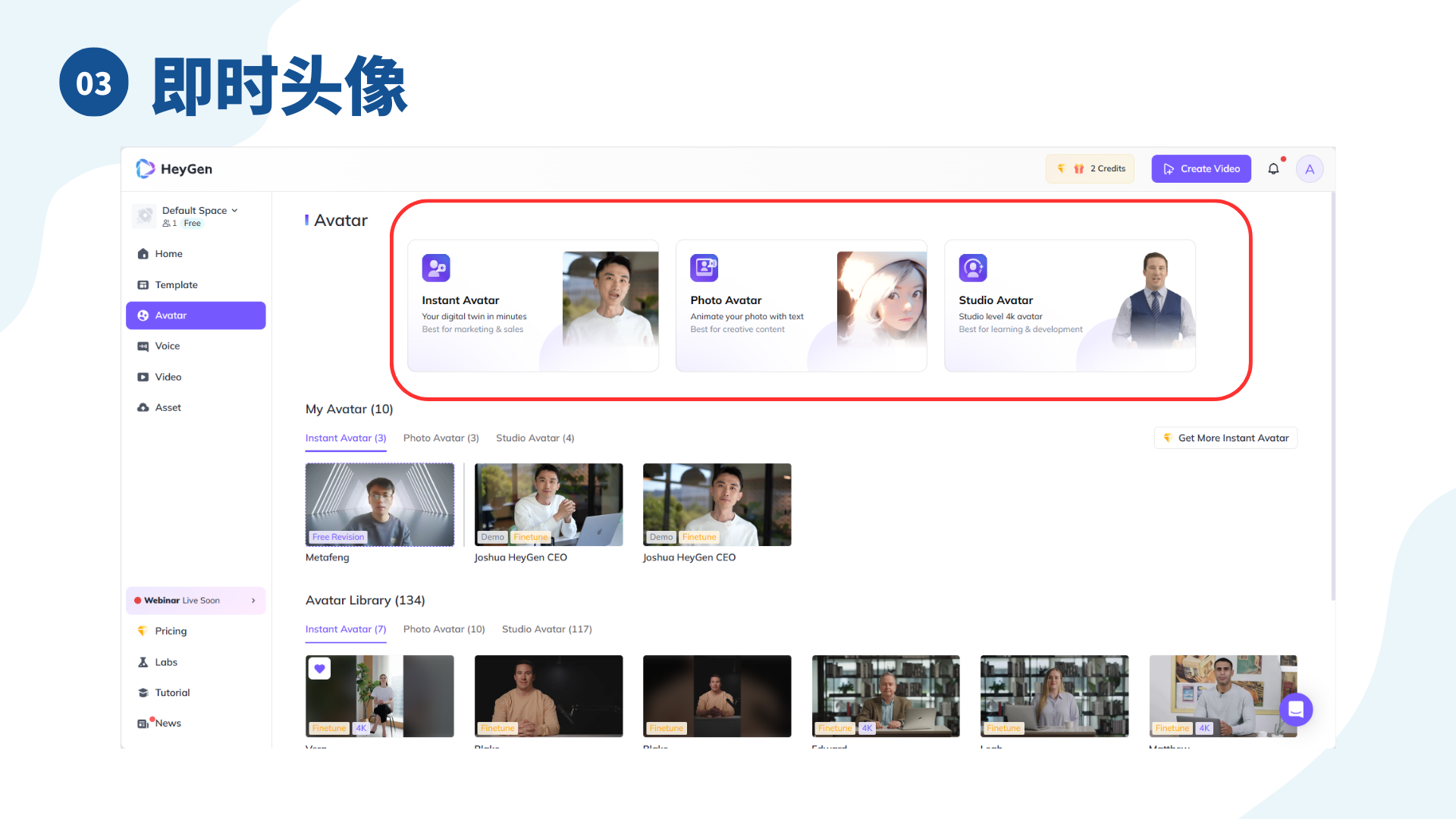1456x819 pixels.
Task: Click the Video play icon in sidebar
Action: pyautogui.click(x=143, y=377)
